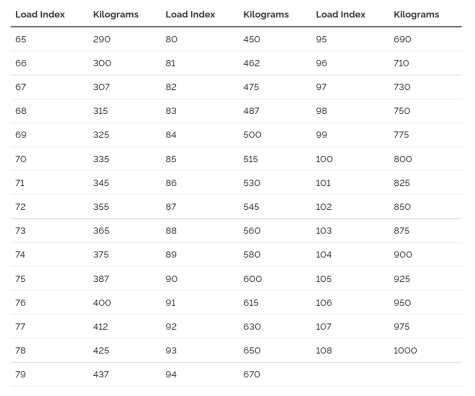Select load index 100 cell
The image size is (475, 396).
(x=324, y=159)
